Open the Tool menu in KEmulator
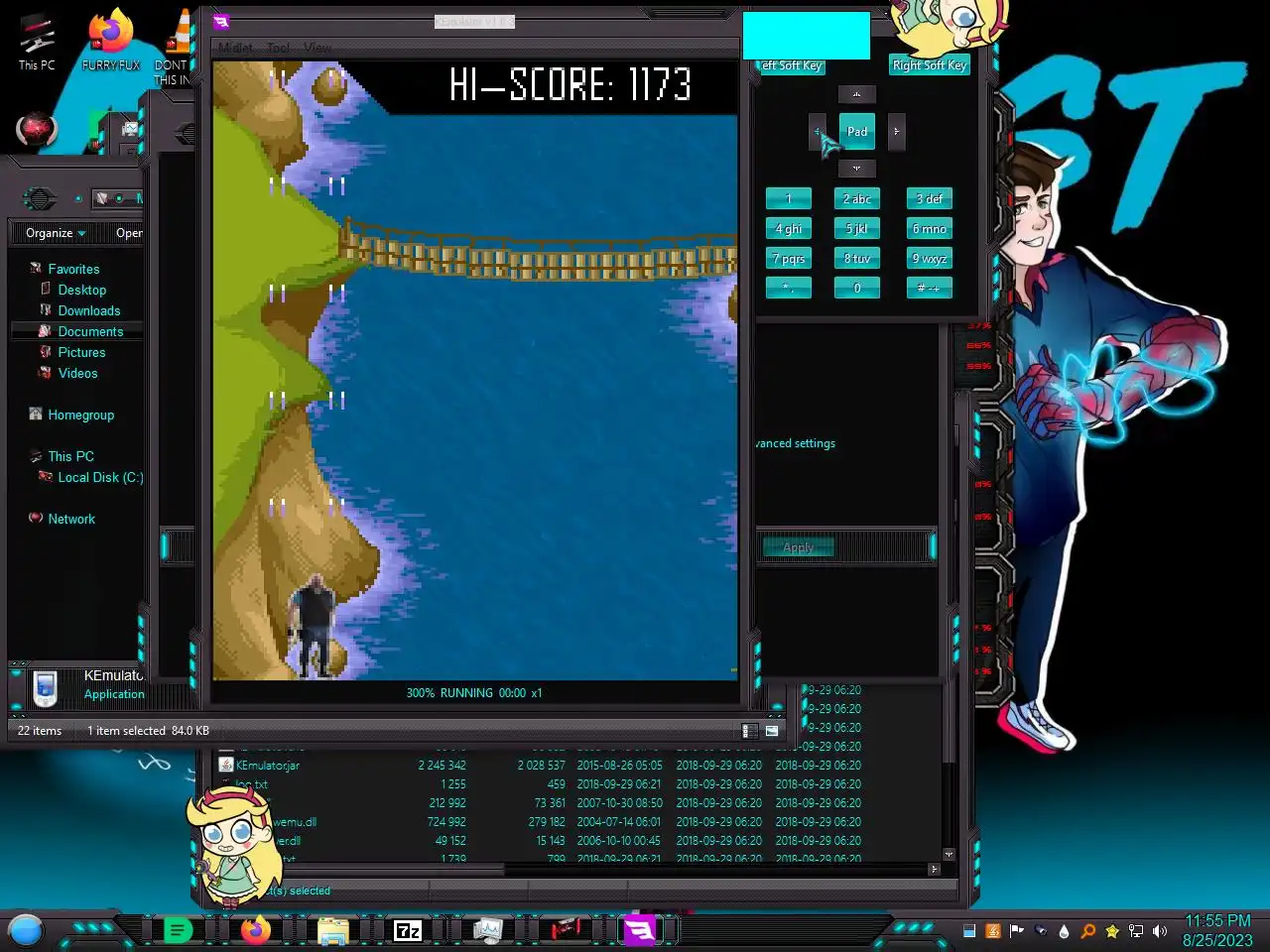 pos(279,48)
